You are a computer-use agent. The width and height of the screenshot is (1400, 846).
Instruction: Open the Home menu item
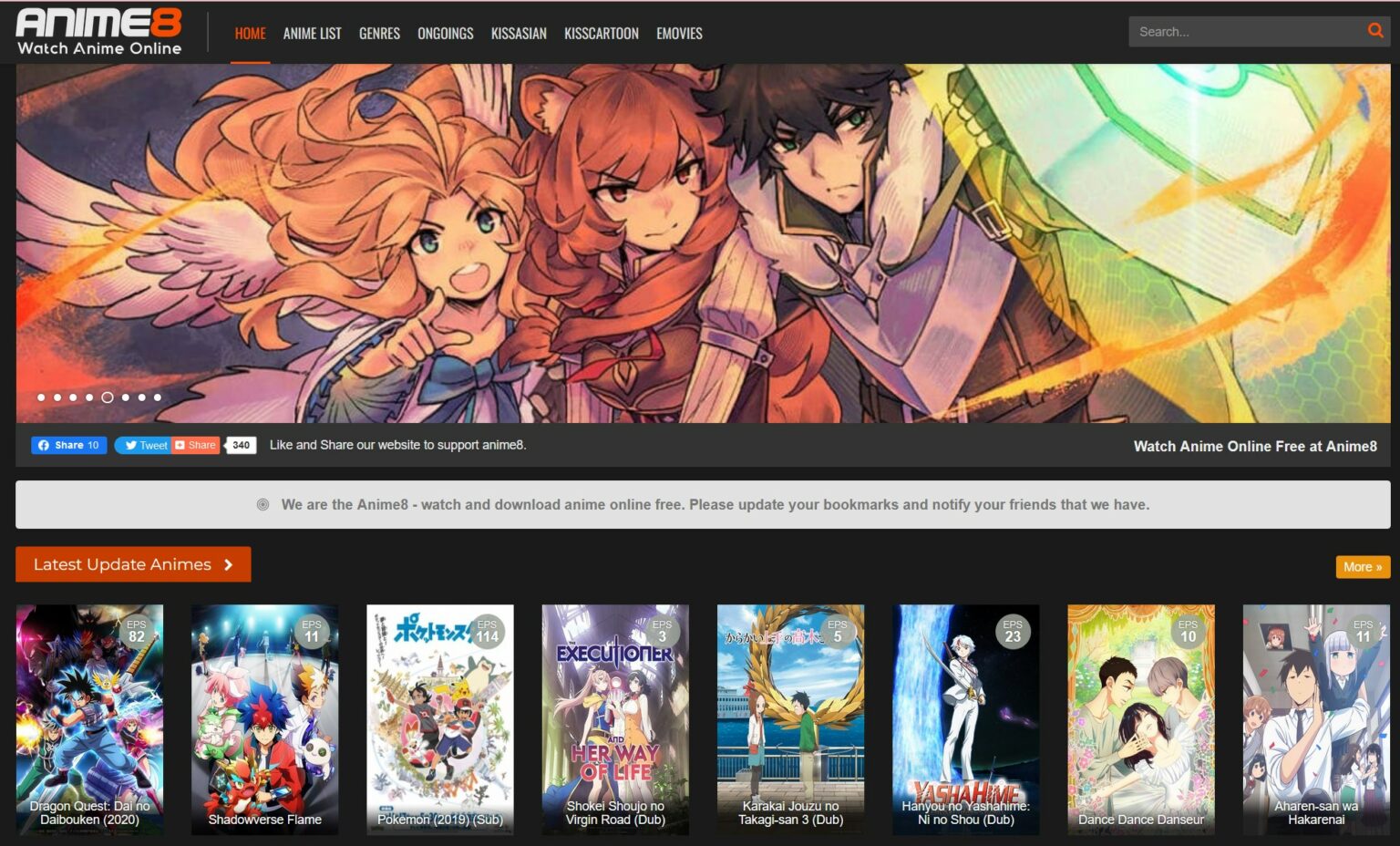click(x=250, y=33)
